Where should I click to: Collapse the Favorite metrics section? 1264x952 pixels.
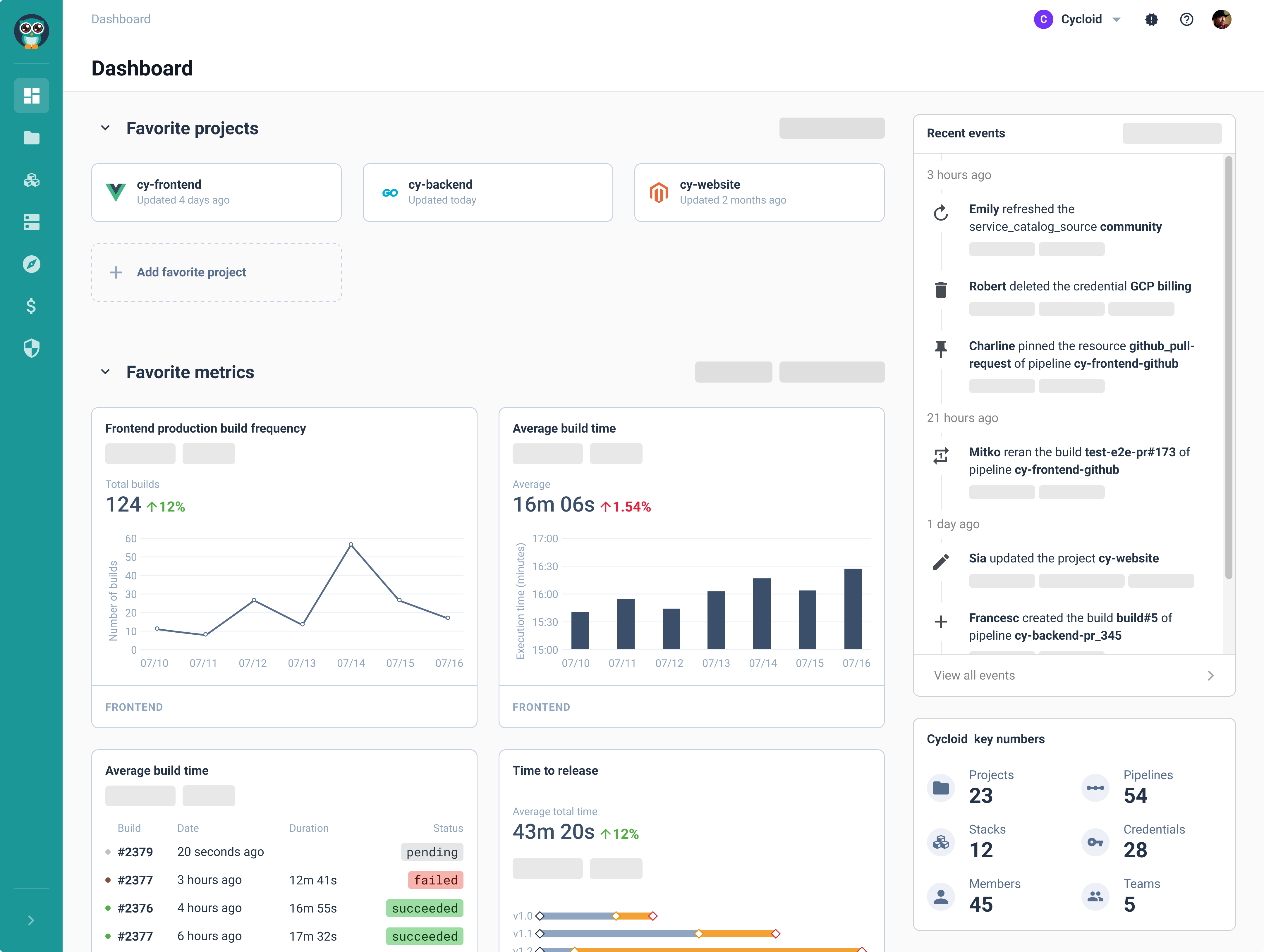[x=105, y=372]
